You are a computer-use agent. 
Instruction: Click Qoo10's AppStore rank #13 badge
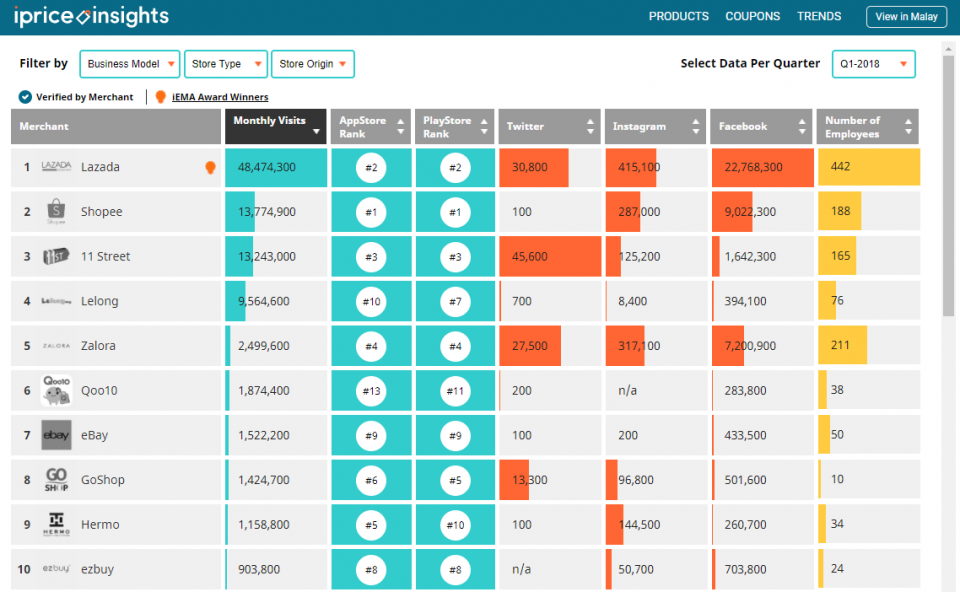coord(371,391)
